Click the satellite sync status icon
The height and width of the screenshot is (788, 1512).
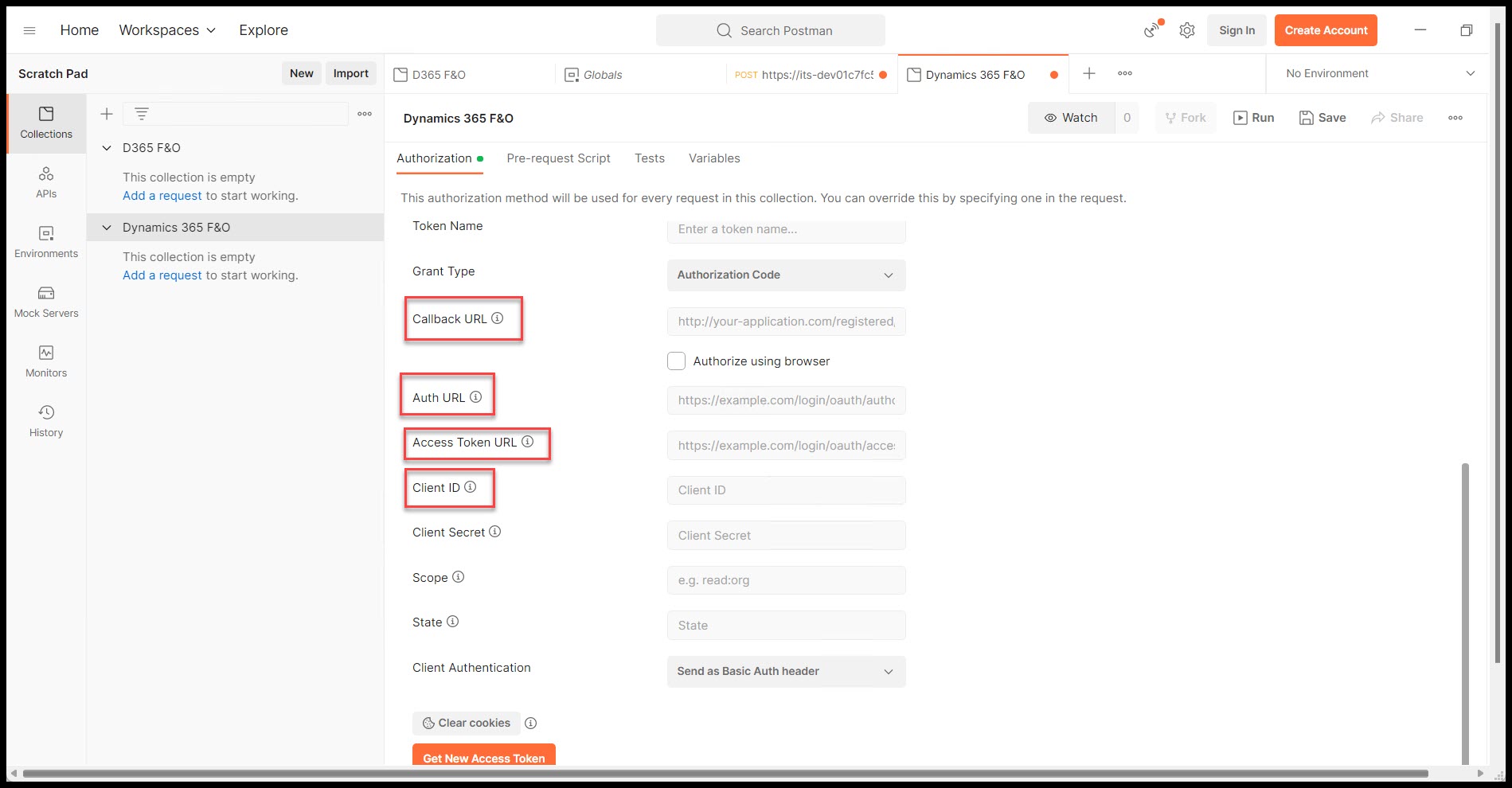point(1152,30)
